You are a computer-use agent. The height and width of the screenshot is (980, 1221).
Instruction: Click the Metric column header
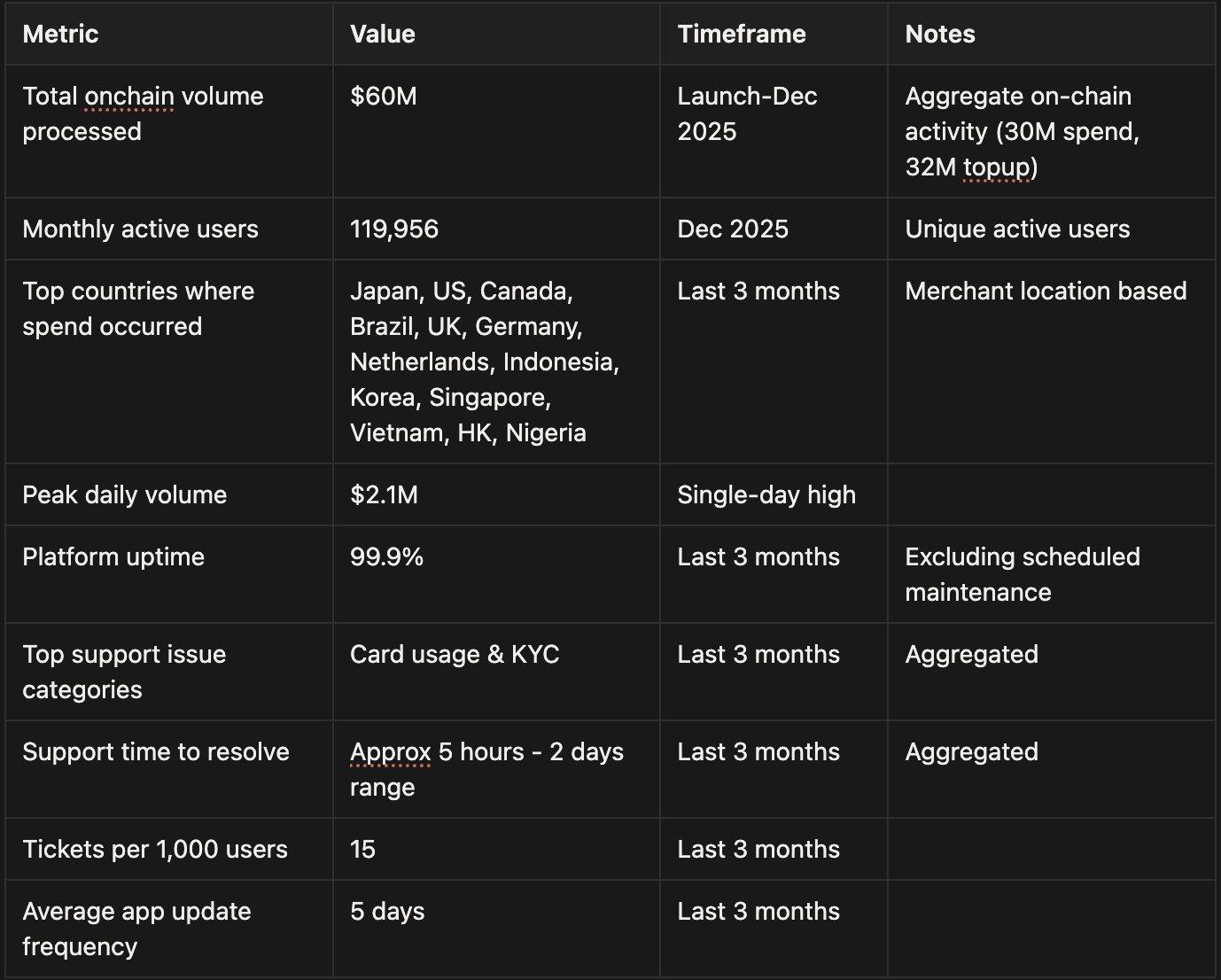[60, 35]
